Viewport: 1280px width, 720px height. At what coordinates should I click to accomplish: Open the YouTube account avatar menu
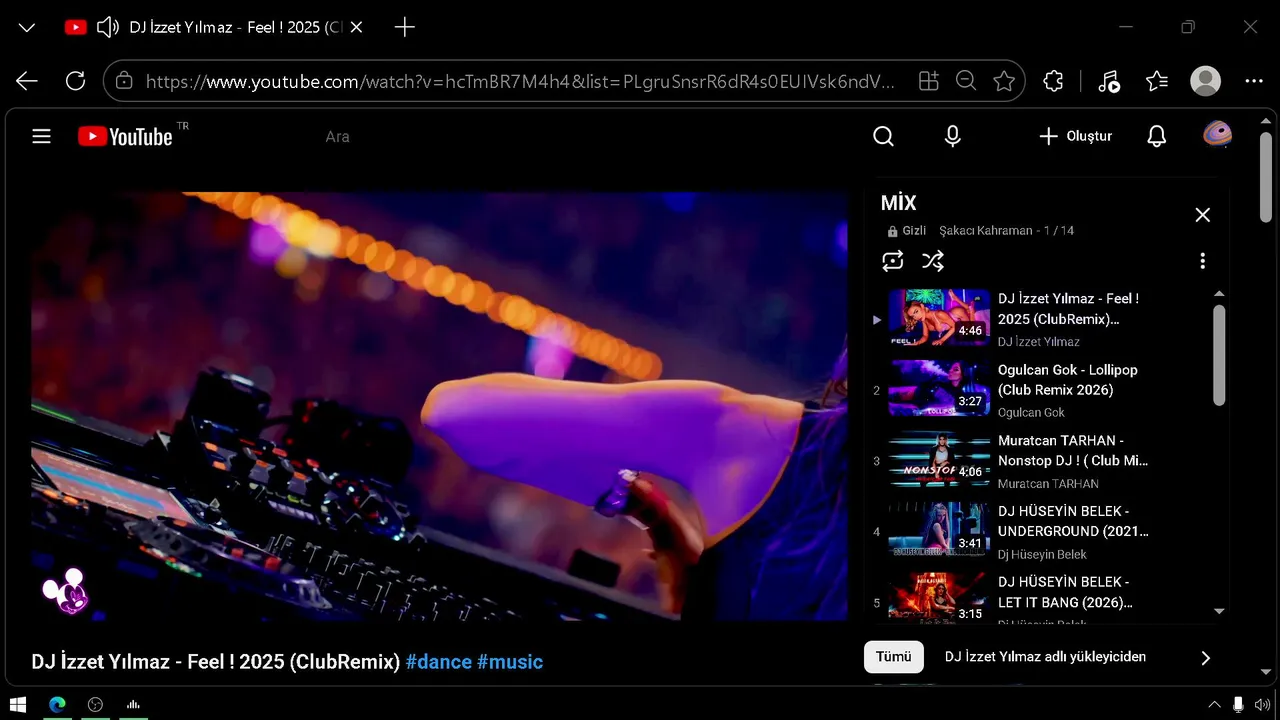pos(1217,135)
